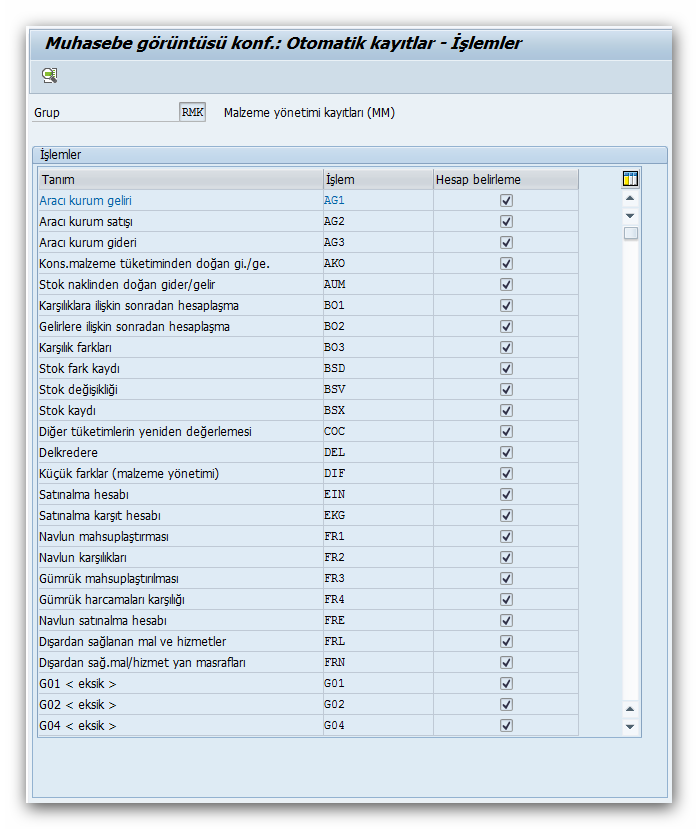This screenshot has width=698, height=829.
Task: Click the Grup field RMK
Action: pos(192,112)
